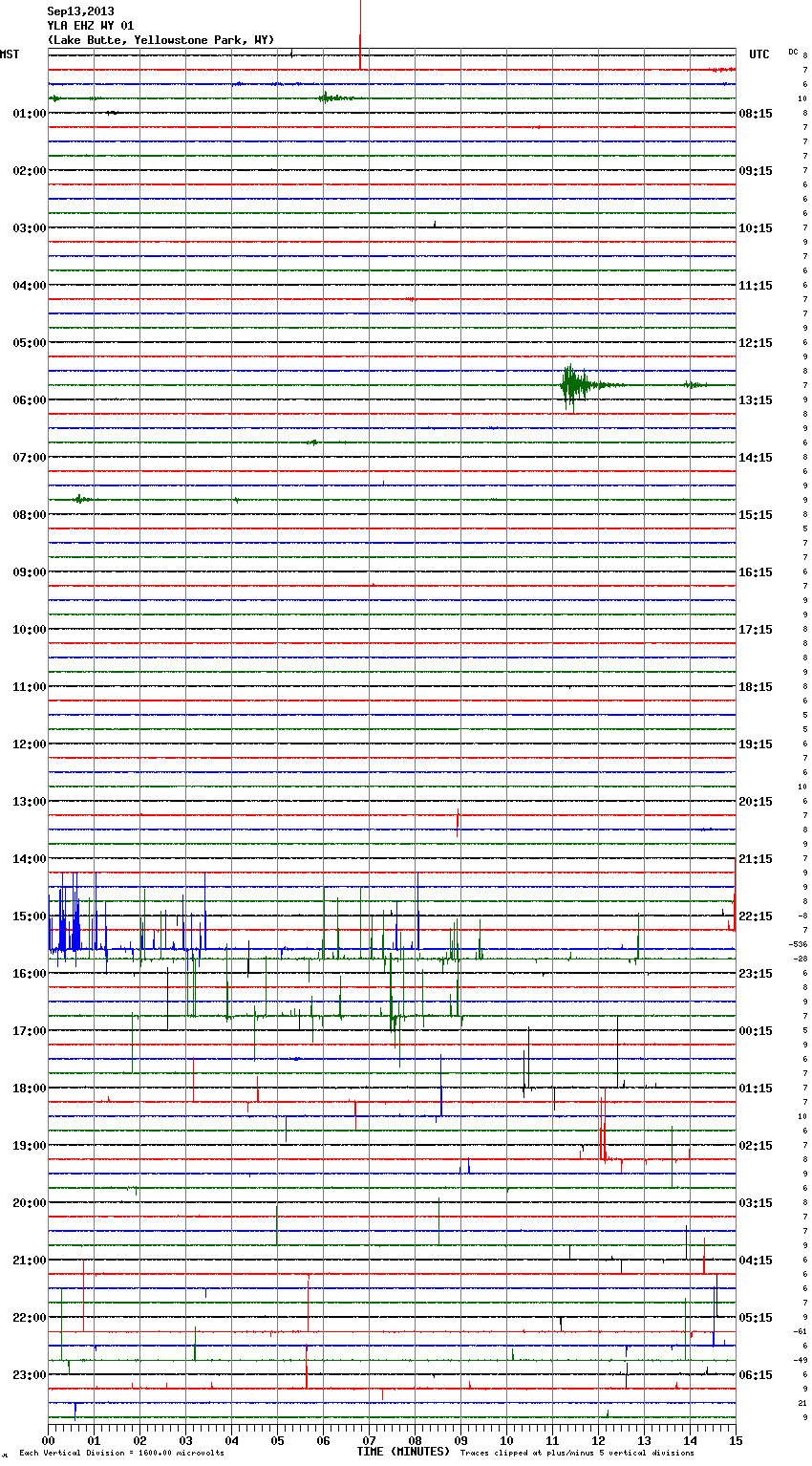
Task: Click the 20:00 MST row label
Action: (30, 1203)
